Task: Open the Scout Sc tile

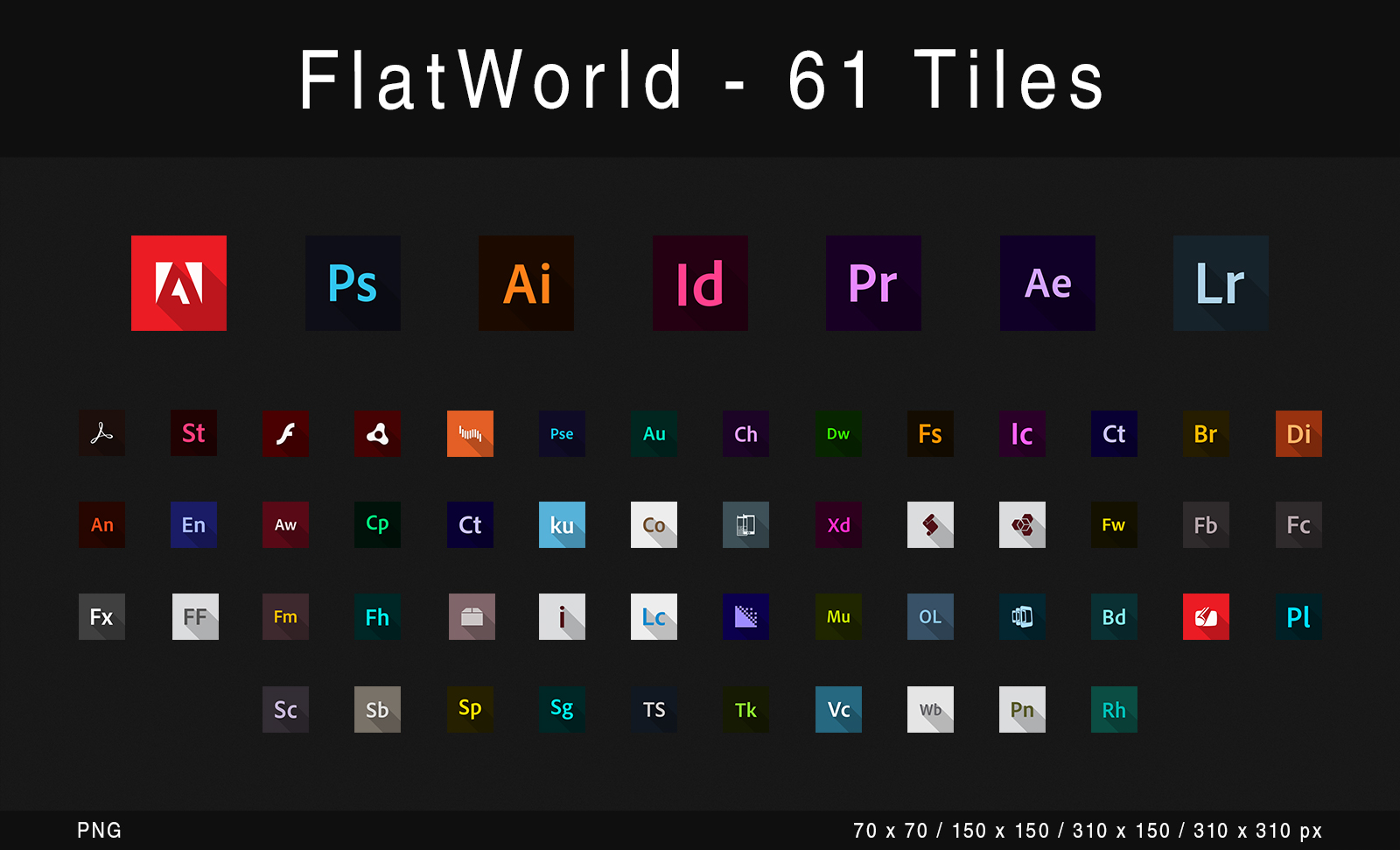Action: pyautogui.click(x=285, y=709)
